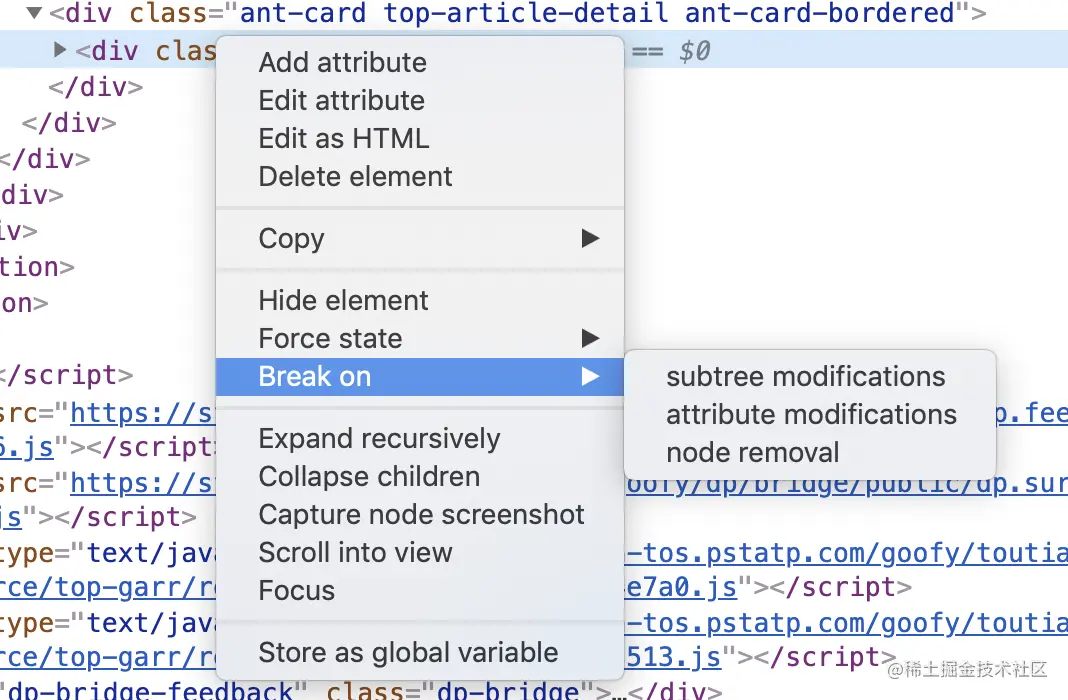Select the ant-card top-article-detail div line
Viewport: 1068px width, 700px height.
pyautogui.click(x=518, y=13)
